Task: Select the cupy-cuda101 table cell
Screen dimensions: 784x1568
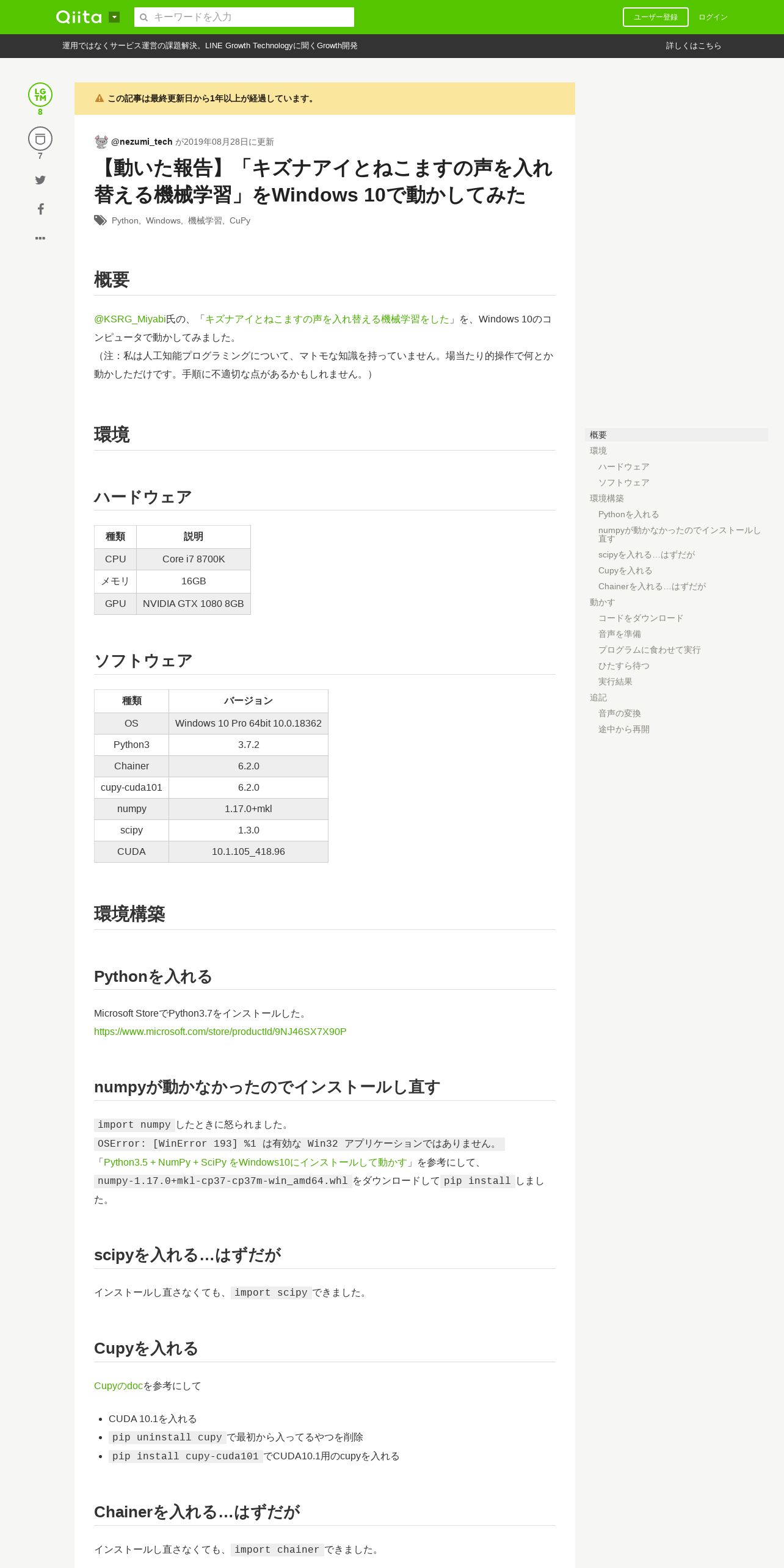Action: (131, 787)
